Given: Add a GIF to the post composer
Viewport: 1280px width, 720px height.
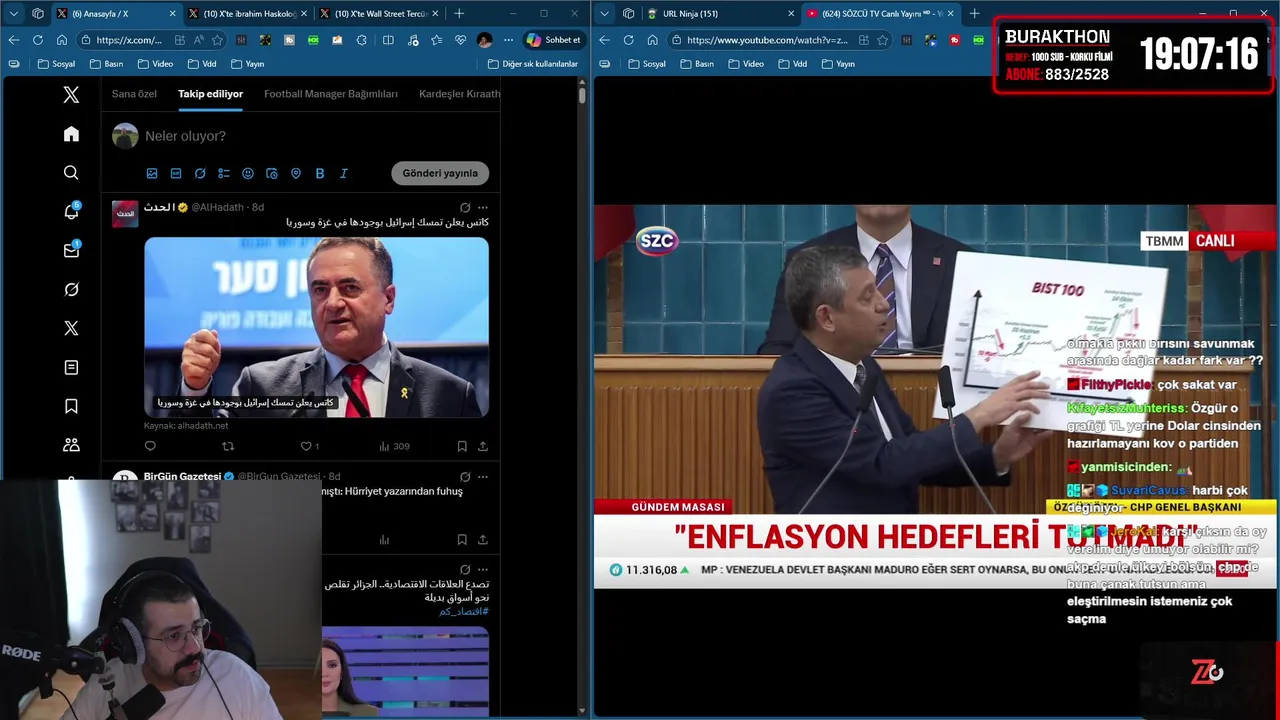Looking at the screenshot, I should (176, 173).
